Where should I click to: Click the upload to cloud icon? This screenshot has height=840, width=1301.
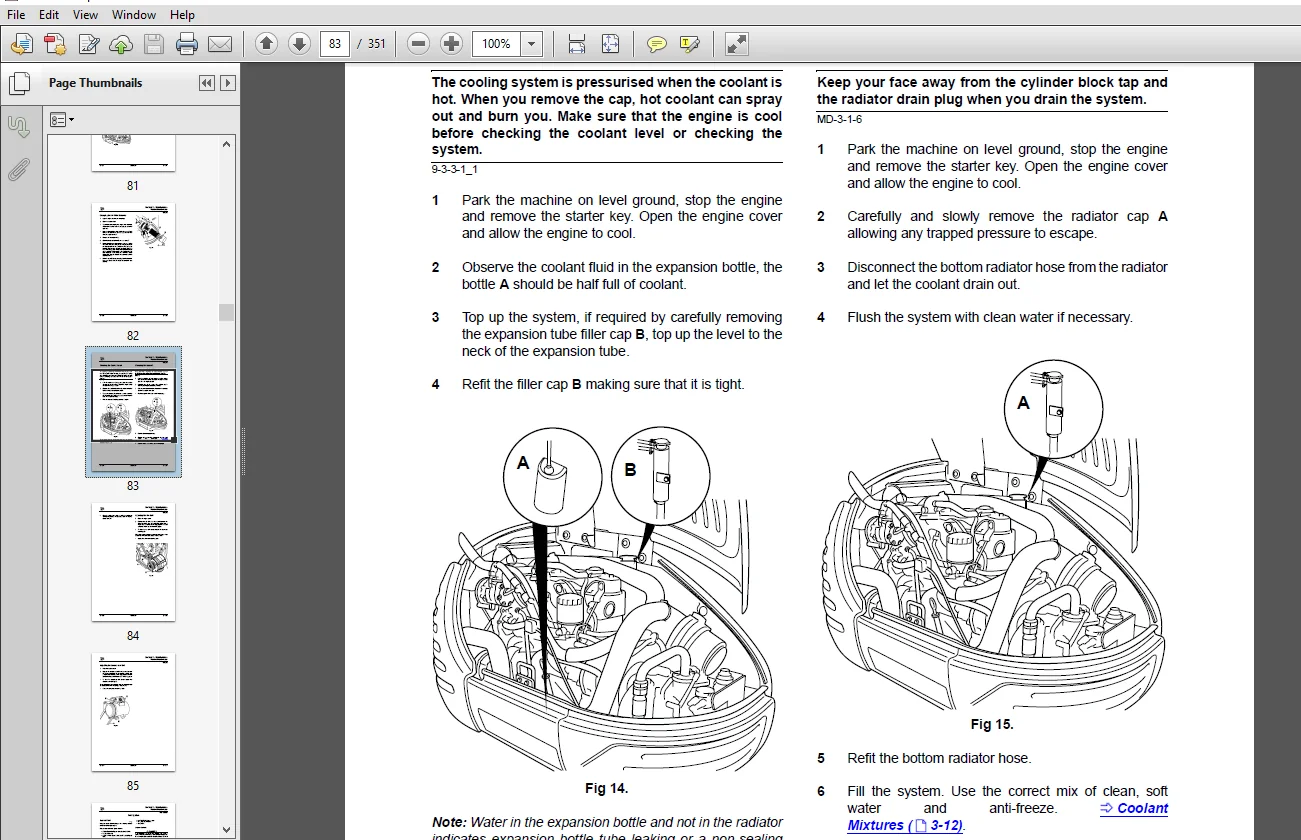(121, 44)
